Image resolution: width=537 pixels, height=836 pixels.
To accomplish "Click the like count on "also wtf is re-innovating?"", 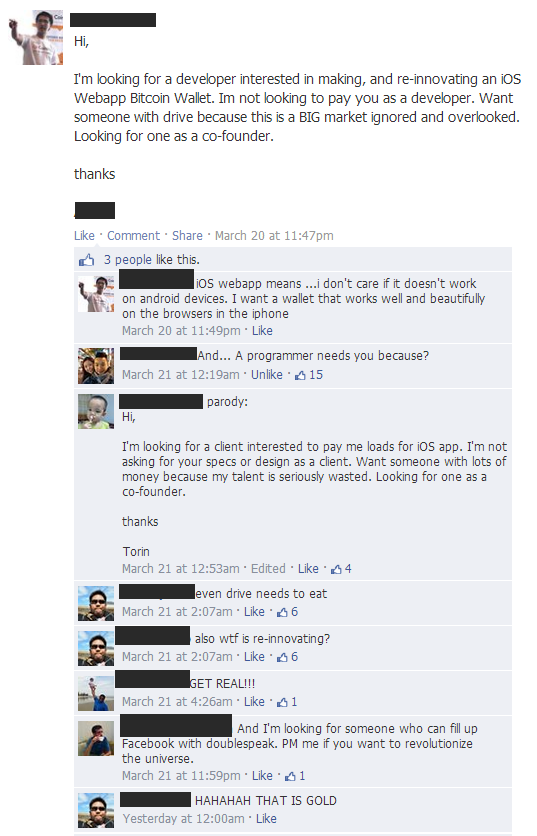I will 294,657.
